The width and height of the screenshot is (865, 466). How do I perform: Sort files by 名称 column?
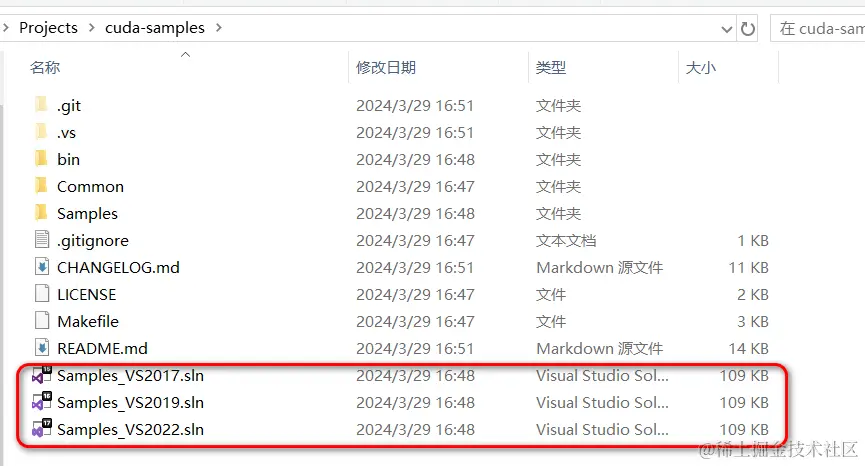(x=45, y=67)
